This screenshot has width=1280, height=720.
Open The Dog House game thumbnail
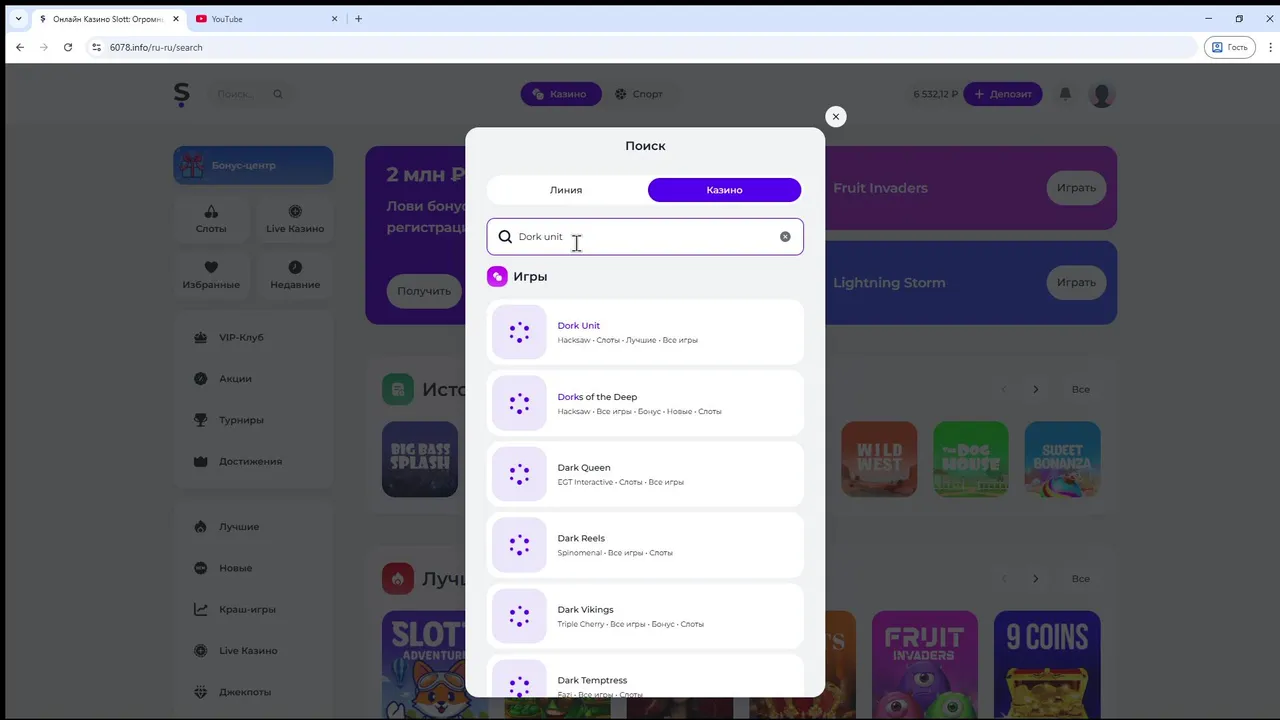click(971, 459)
